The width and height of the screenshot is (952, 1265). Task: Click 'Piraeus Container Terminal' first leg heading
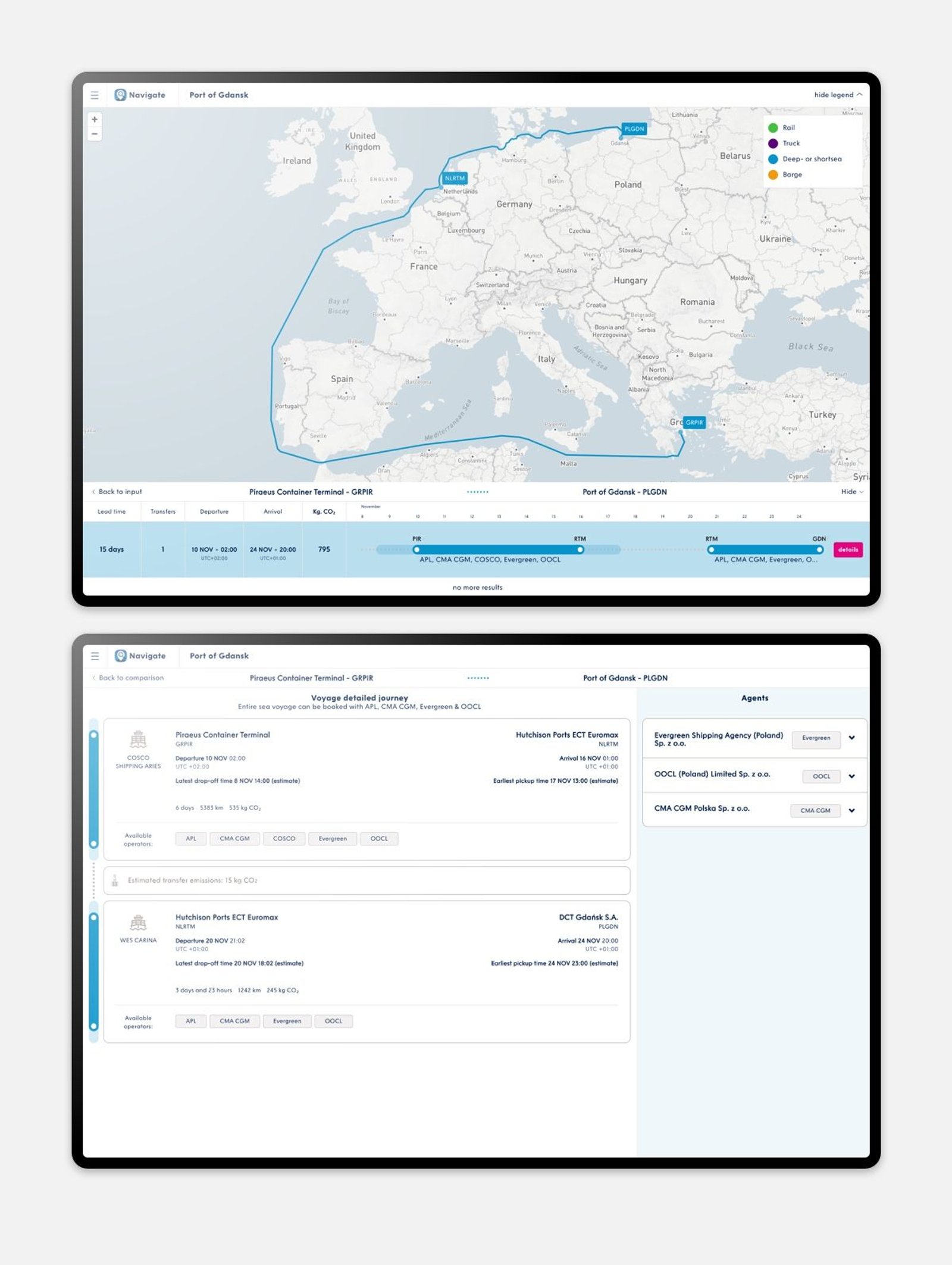[223, 735]
